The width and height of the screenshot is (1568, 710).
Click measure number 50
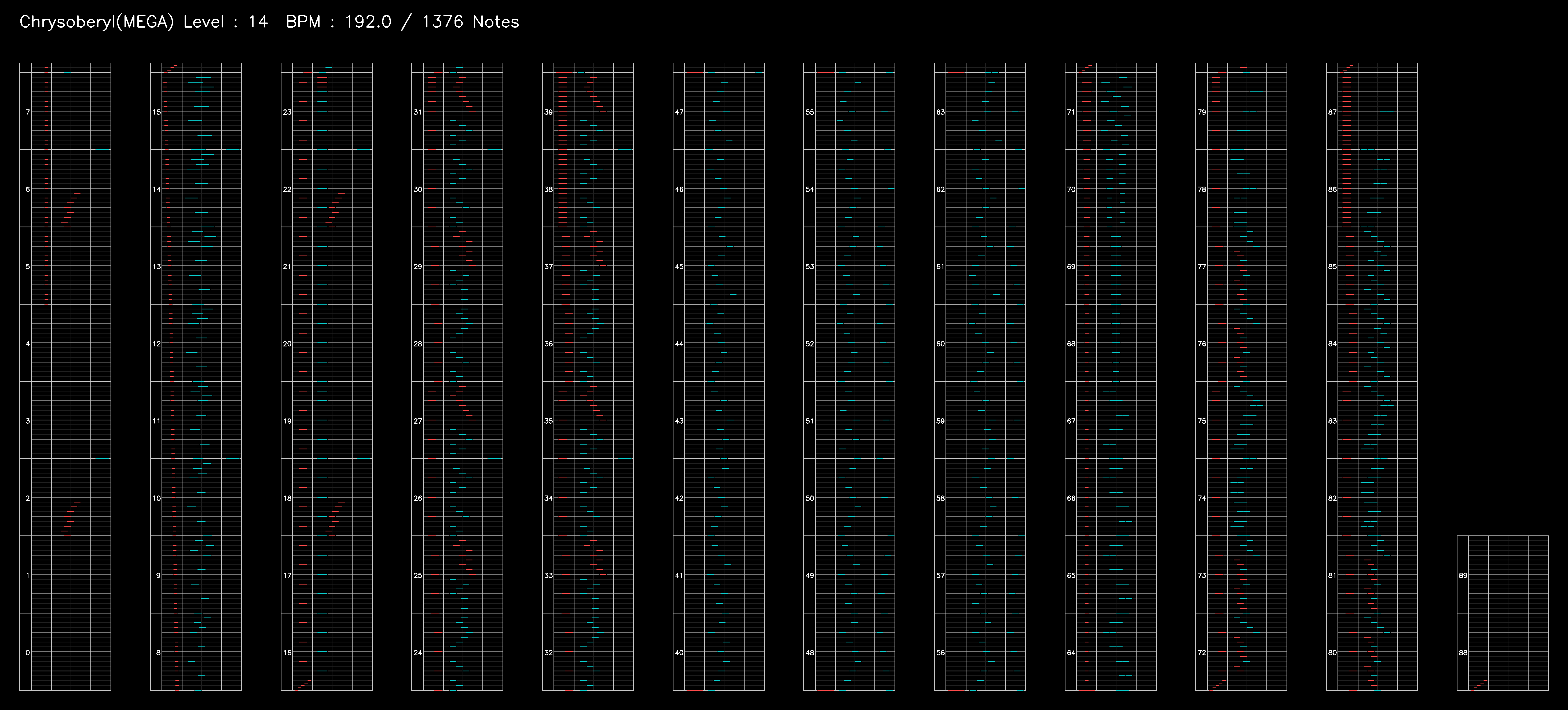point(809,498)
